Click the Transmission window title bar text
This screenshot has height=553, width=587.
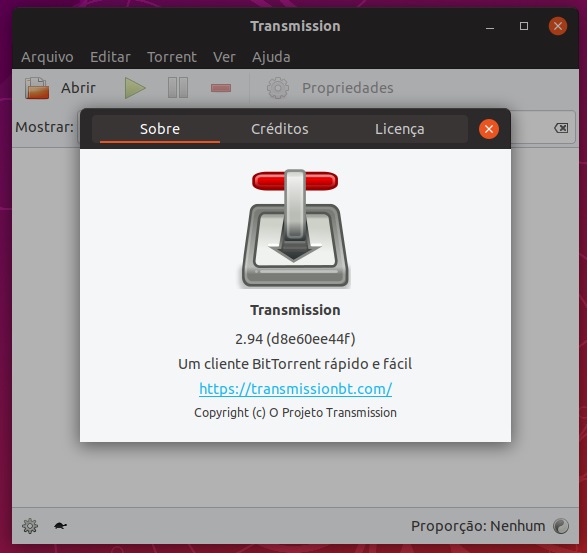click(295, 26)
